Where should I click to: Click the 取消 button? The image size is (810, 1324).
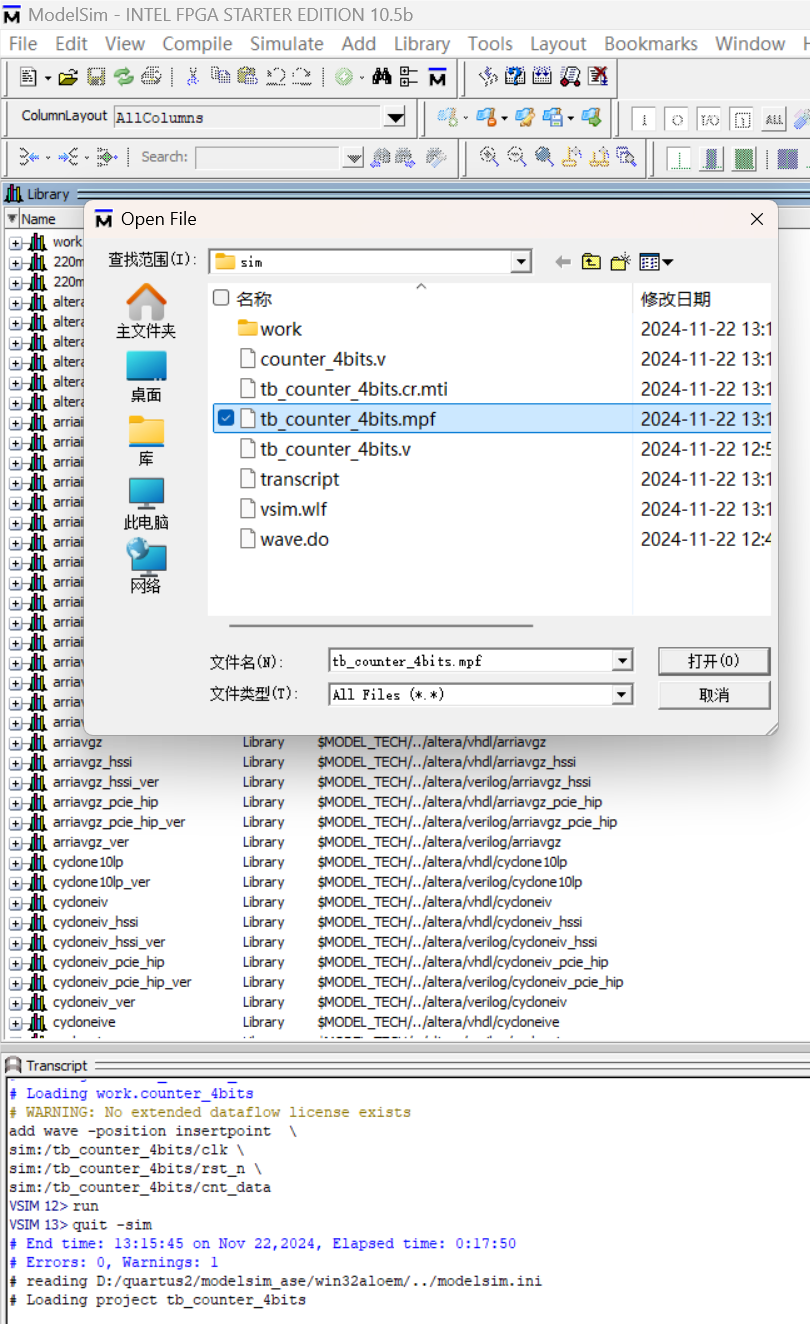[x=714, y=695]
